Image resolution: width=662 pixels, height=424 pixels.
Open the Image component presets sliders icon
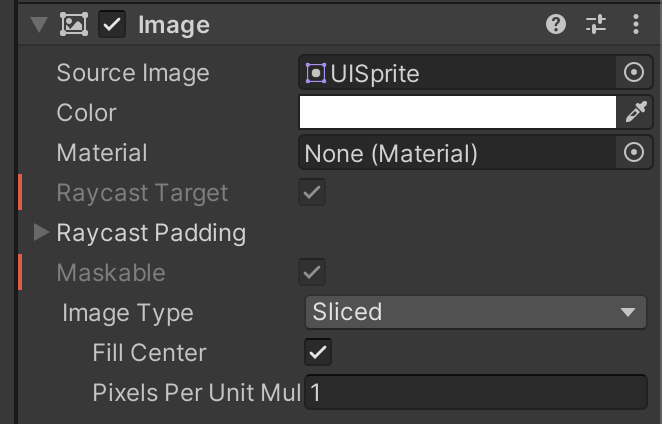[596, 24]
